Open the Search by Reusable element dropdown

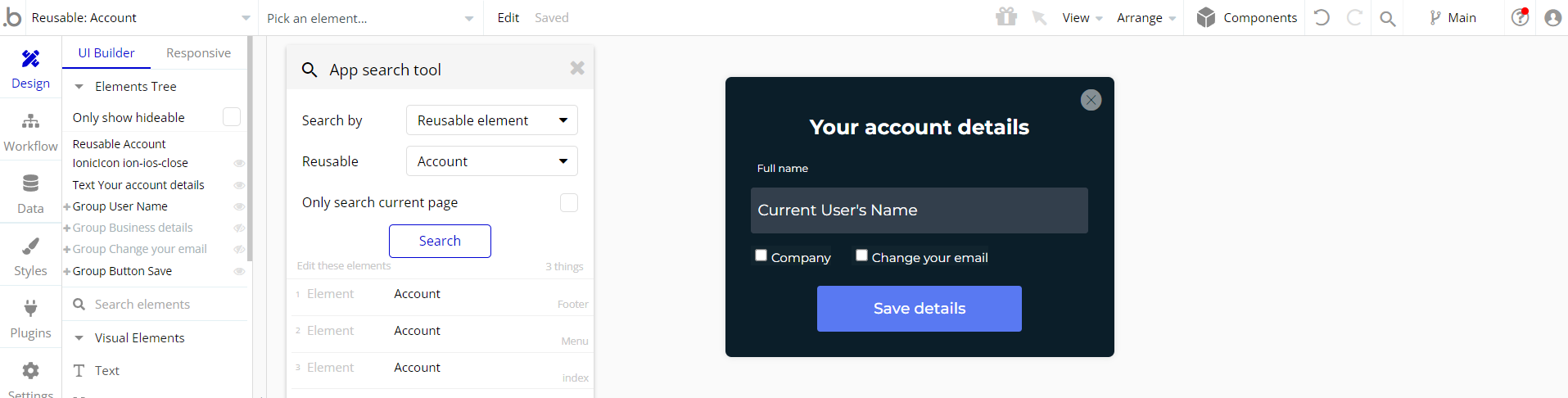coord(492,120)
